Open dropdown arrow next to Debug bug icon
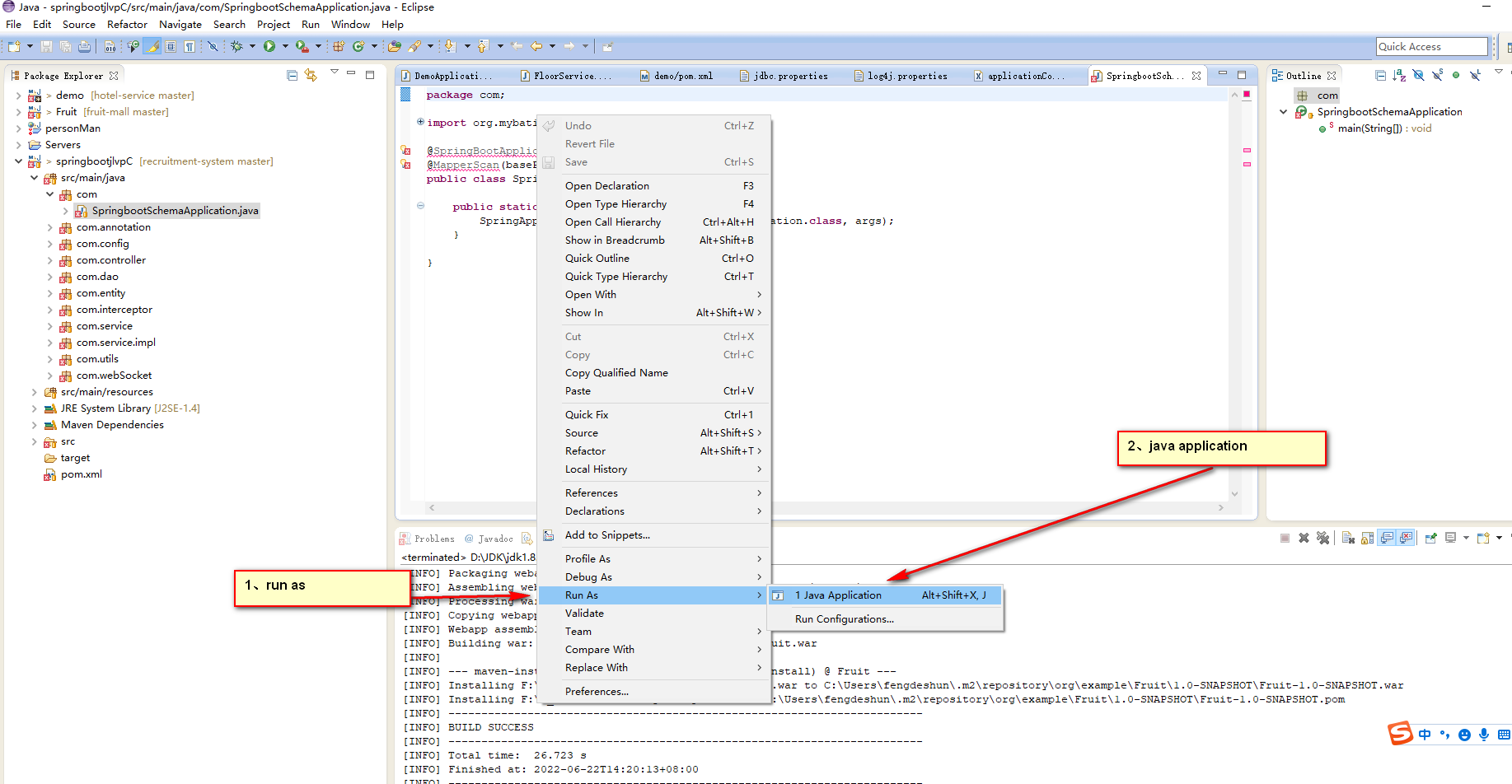This screenshot has width=1512, height=784. [252, 46]
